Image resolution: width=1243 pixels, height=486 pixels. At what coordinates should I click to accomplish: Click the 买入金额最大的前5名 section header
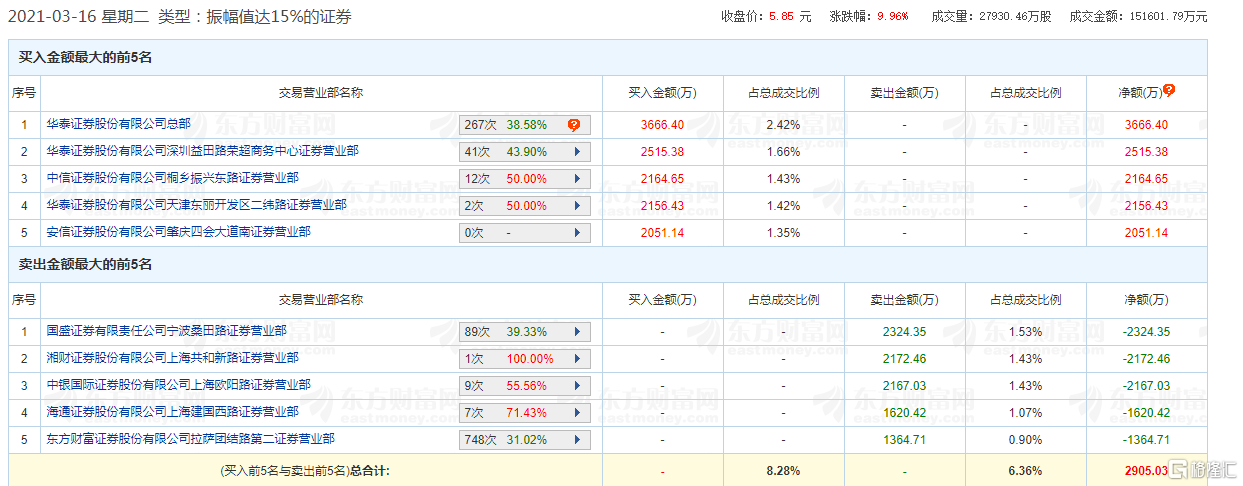85,59
